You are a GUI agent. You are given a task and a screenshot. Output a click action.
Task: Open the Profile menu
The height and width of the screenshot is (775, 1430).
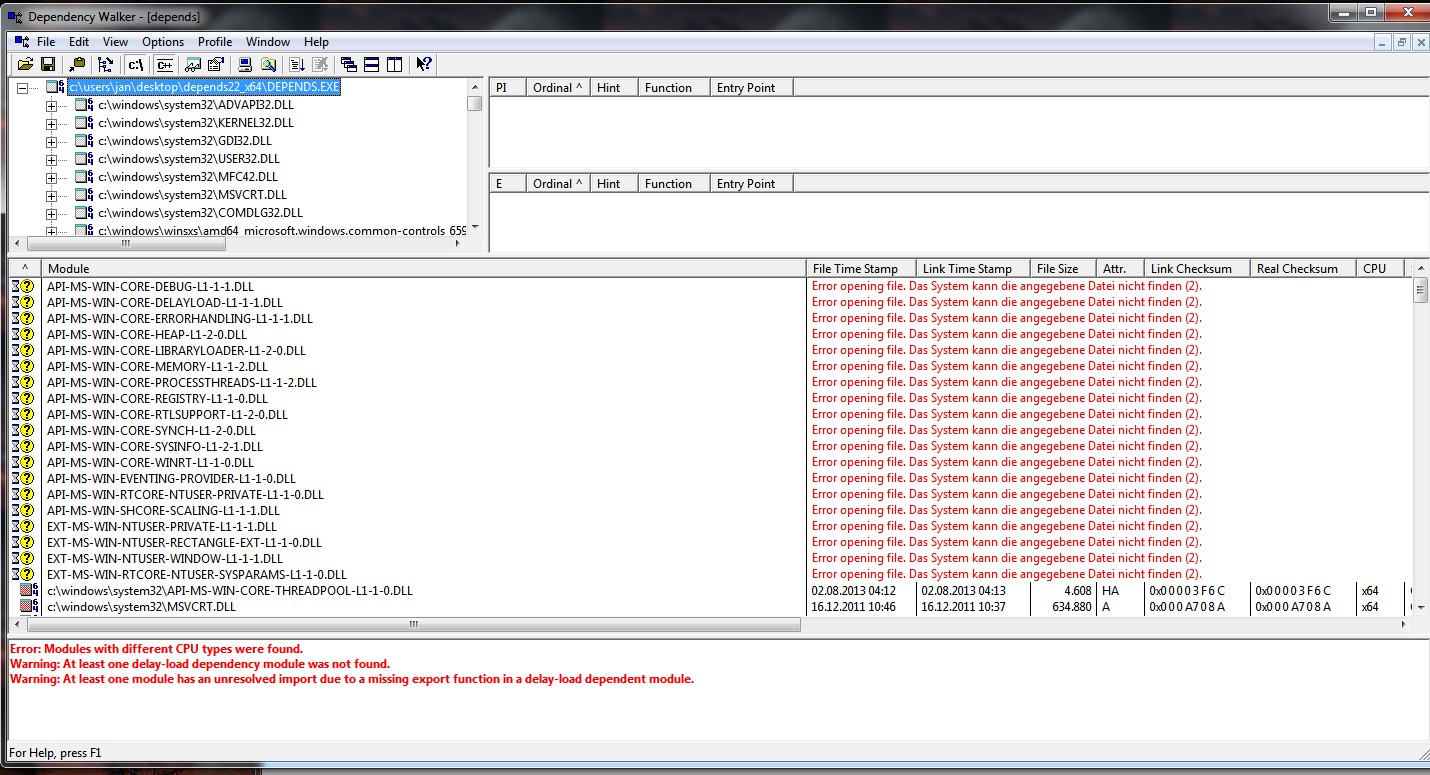coord(215,42)
